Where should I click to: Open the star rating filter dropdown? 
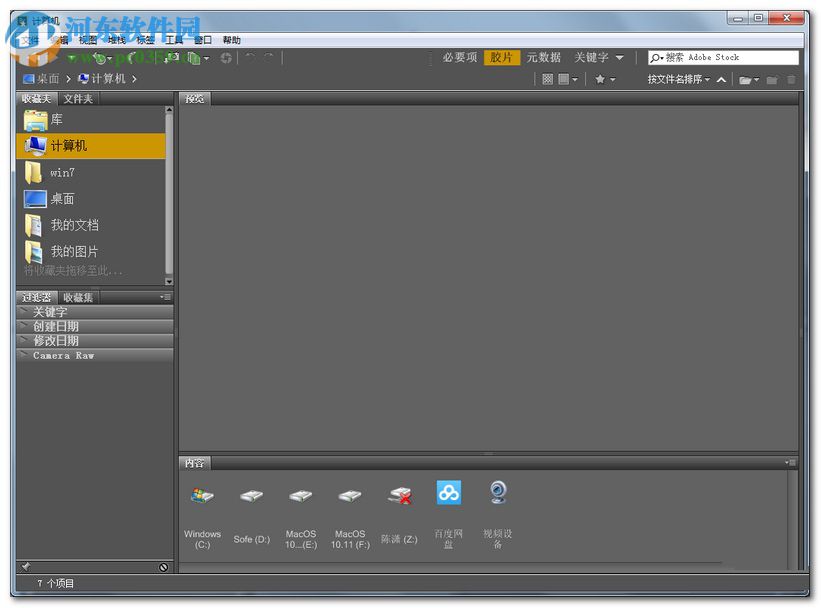[604, 79]
